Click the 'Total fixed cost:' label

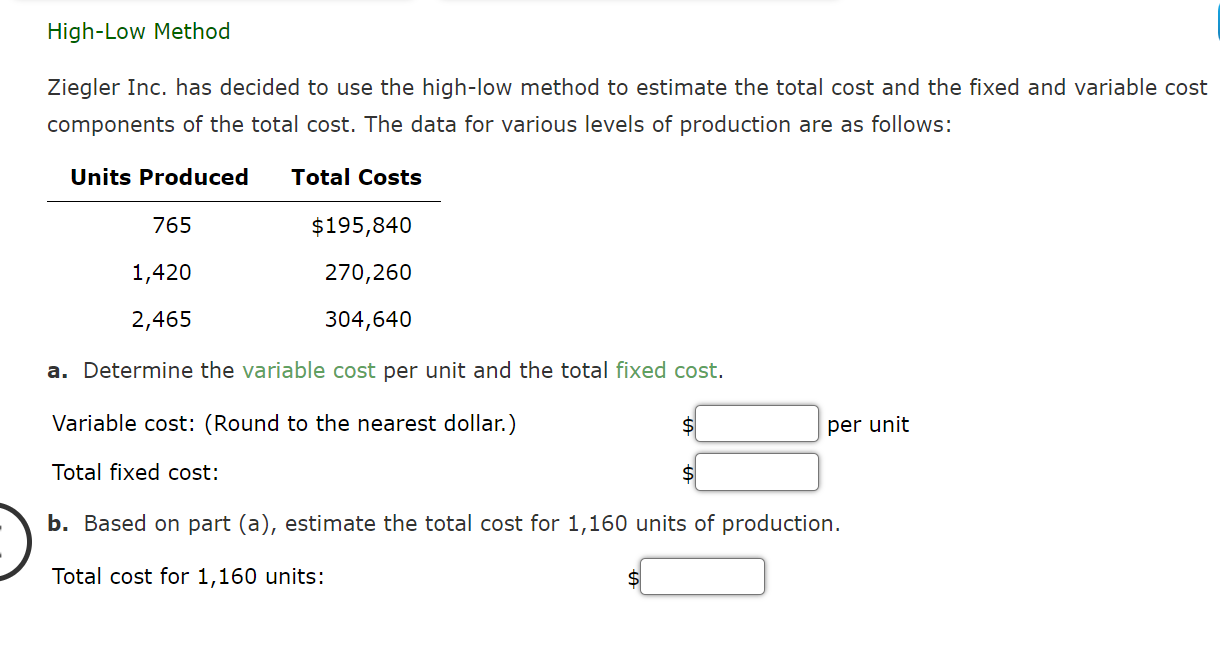135,473
